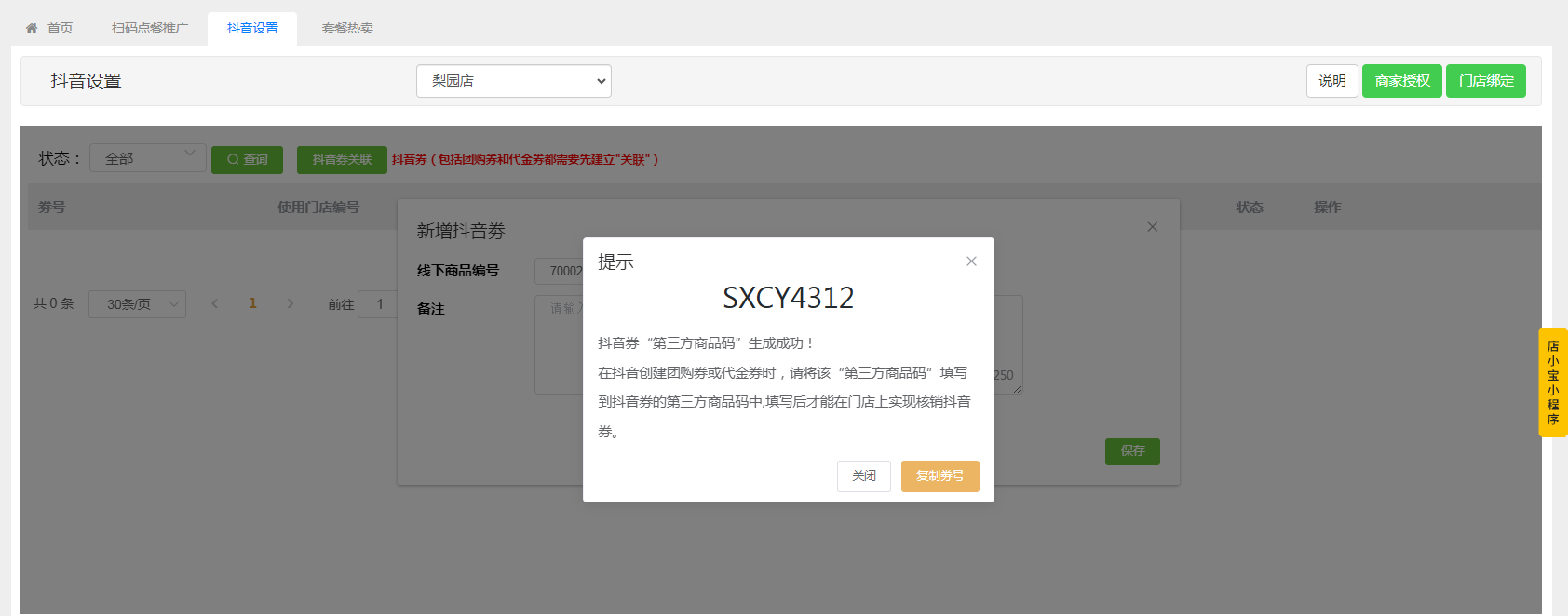Click the 说明 button
The height and width of the screenshot is (616, 1568).
[1332, 81]
